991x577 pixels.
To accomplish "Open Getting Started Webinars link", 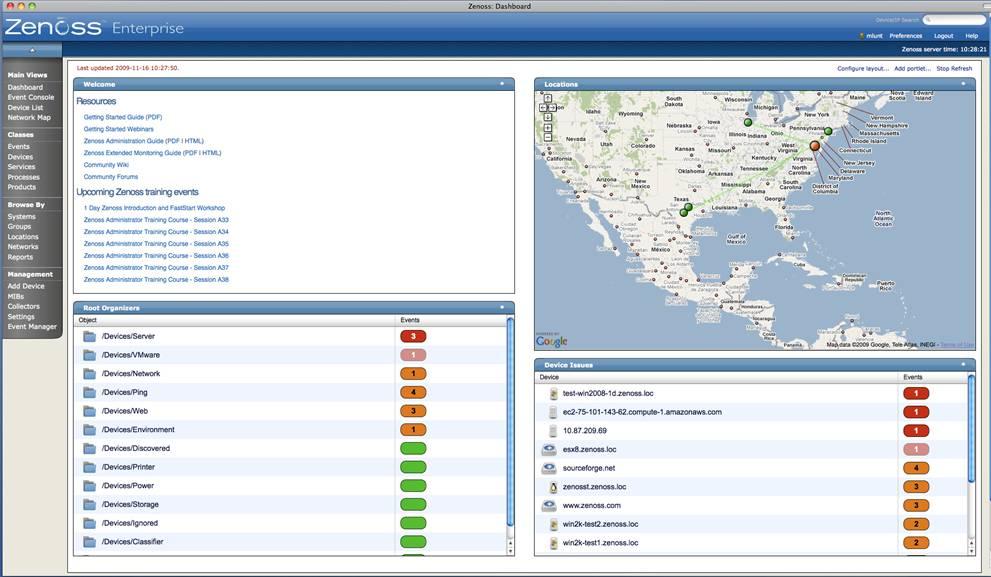I will (x=118, y=129).
